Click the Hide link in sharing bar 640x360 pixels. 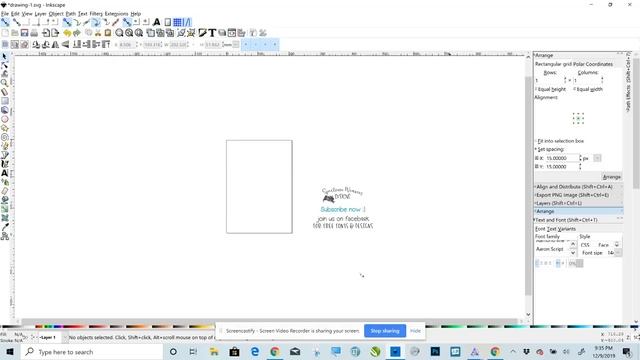click(415, 331)
